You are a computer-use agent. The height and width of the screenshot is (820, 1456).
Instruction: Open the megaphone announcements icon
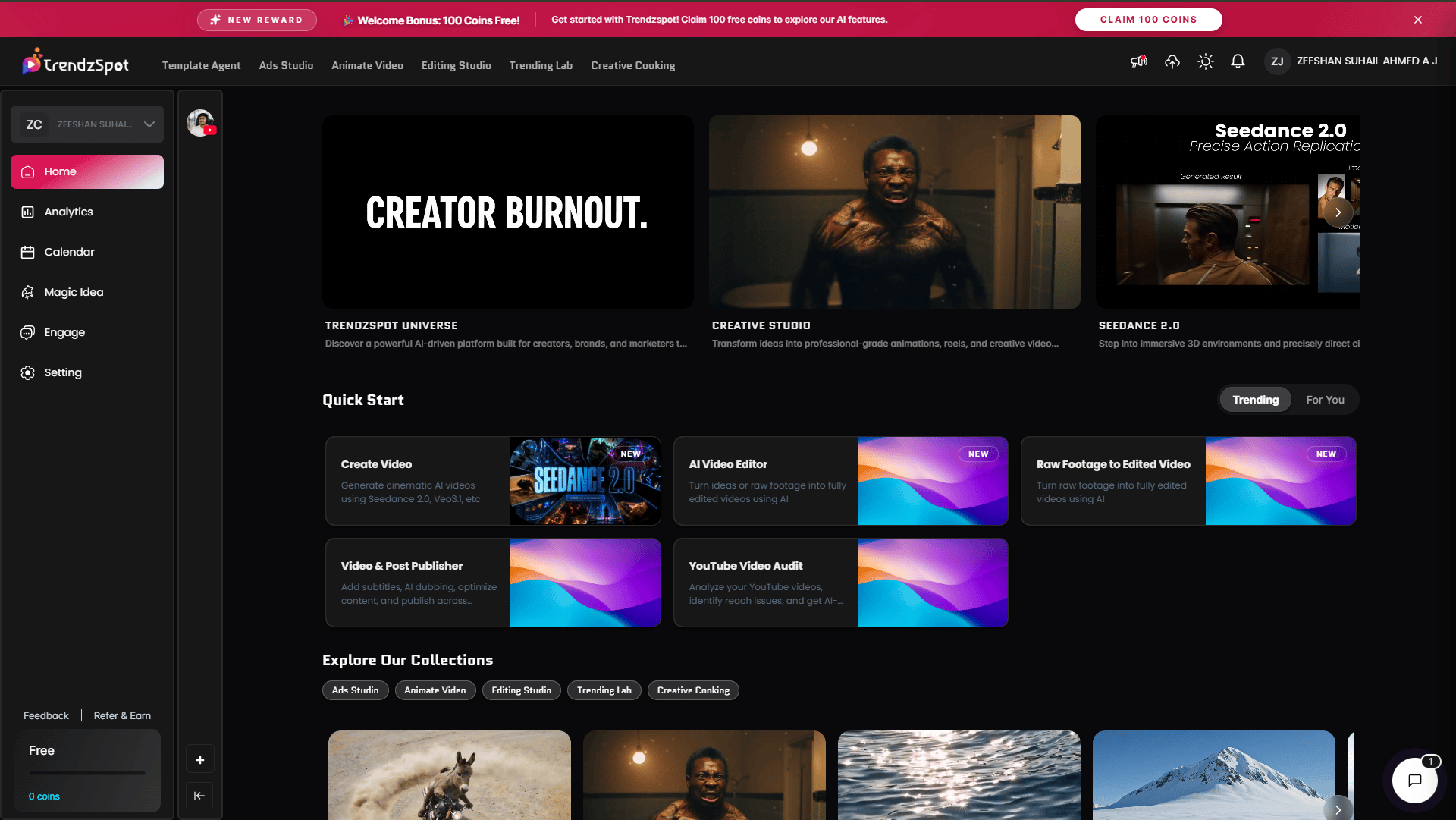point(1139,61)
